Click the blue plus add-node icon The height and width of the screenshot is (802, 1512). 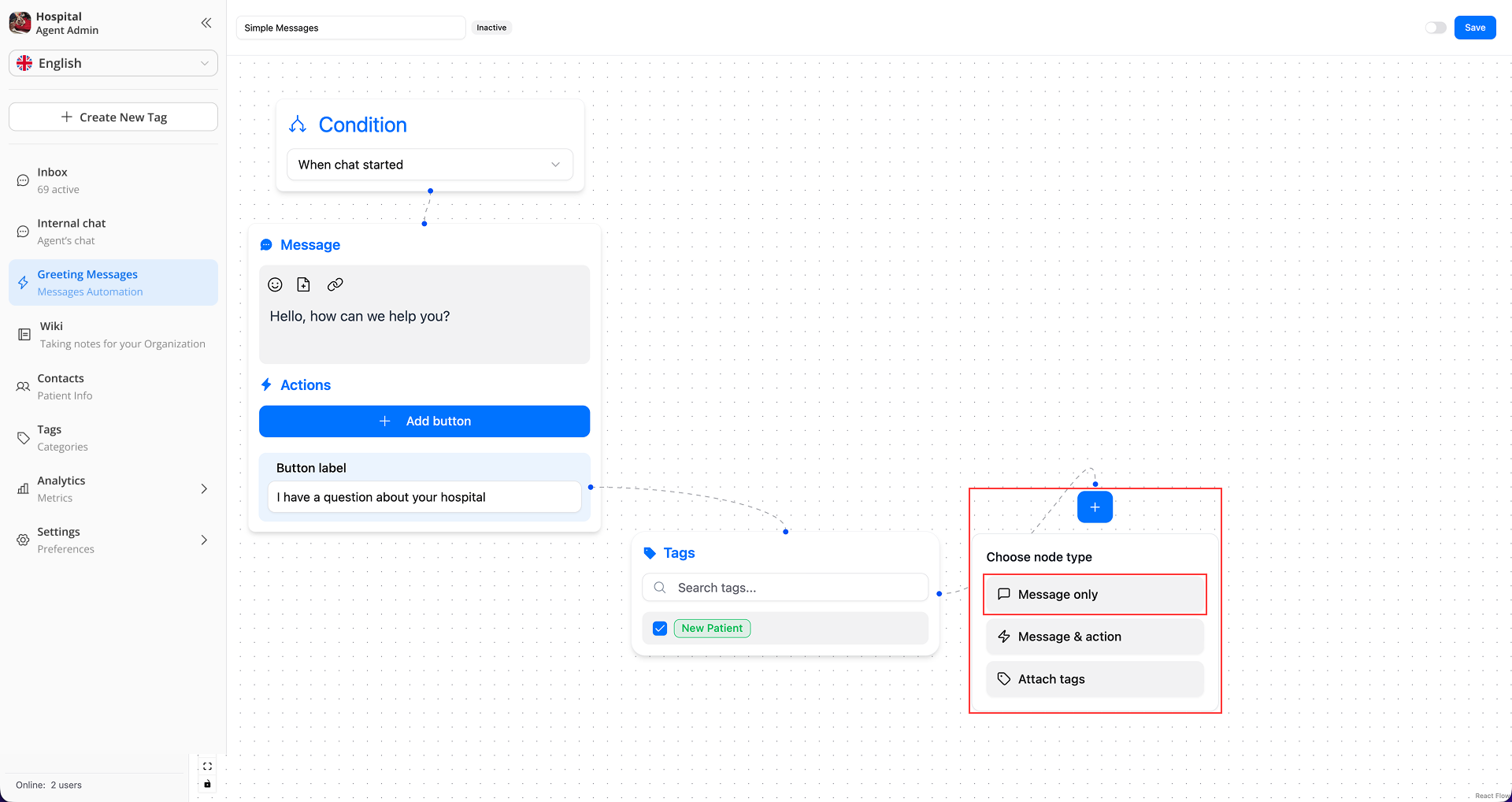(x=1095, y=507)
